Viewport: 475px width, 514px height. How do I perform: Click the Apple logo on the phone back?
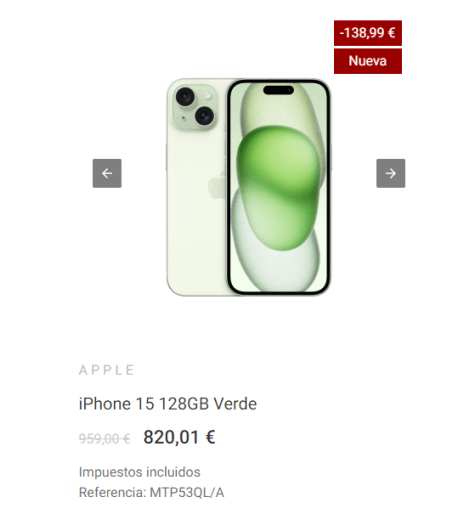click(x=217, y=186)
